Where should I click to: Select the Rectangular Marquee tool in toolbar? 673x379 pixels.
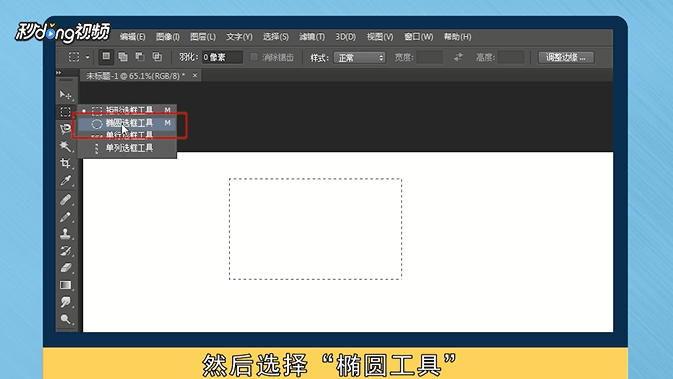coord(65,112)
